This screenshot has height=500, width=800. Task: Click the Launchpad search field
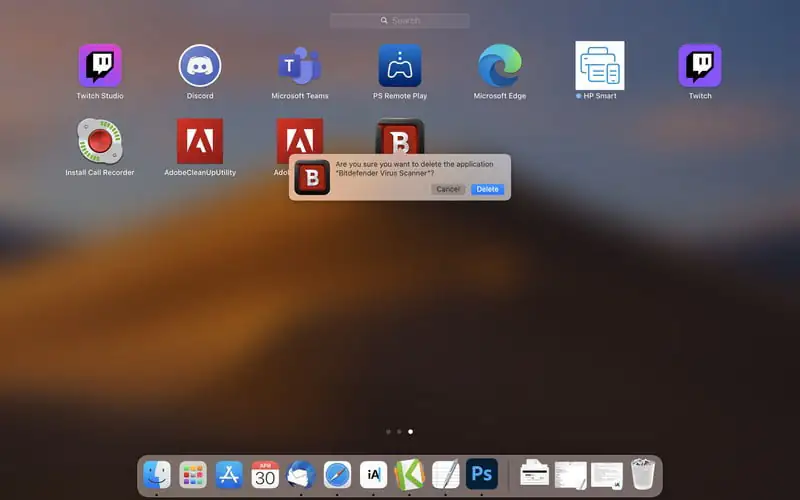tap(400, 20)
